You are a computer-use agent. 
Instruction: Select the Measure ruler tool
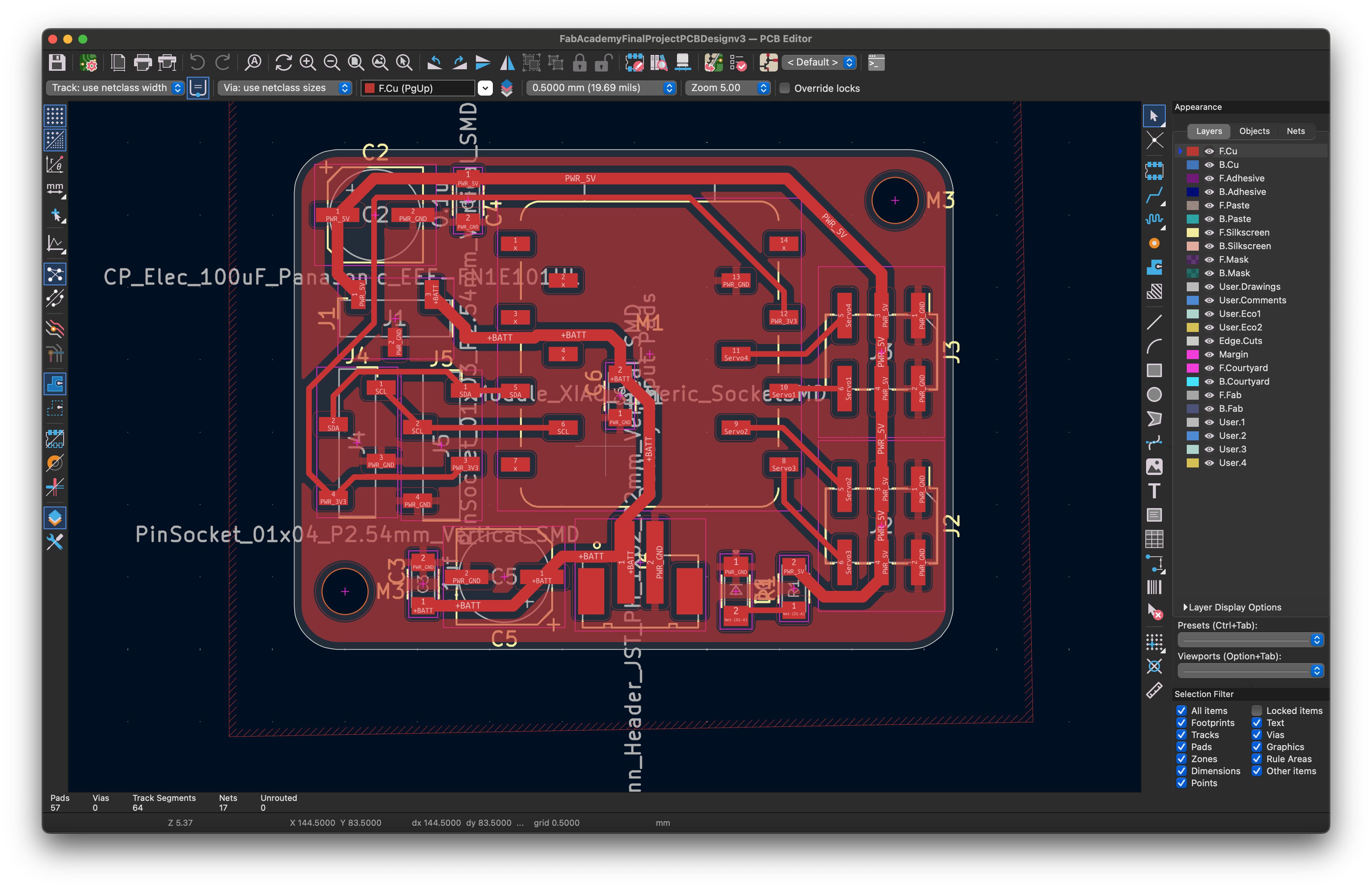pos(1154,691)
